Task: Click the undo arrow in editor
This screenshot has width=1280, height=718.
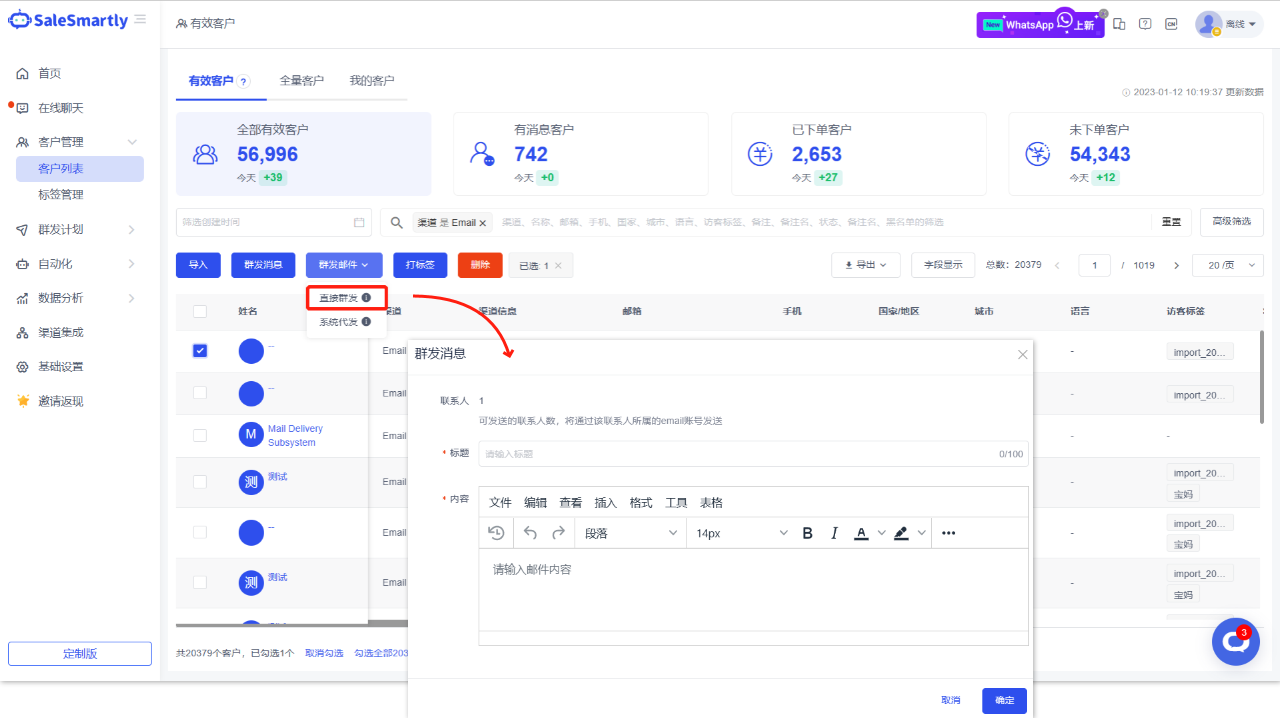Action: (531, 533)
